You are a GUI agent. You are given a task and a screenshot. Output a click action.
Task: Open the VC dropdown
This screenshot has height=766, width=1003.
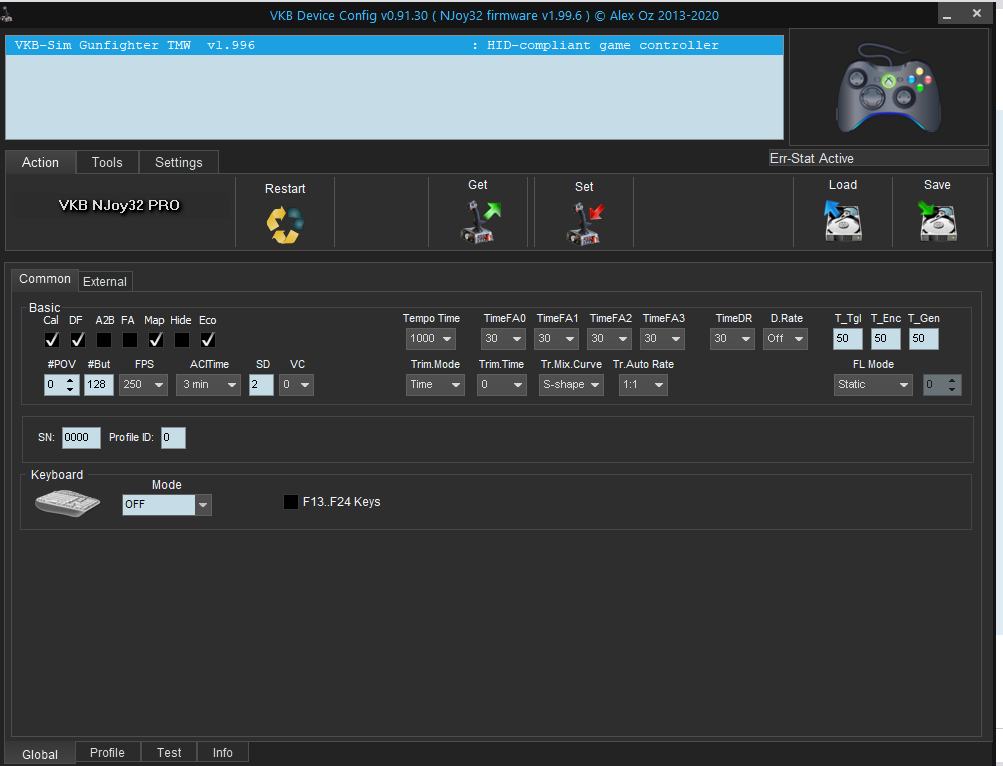(296, 385)
